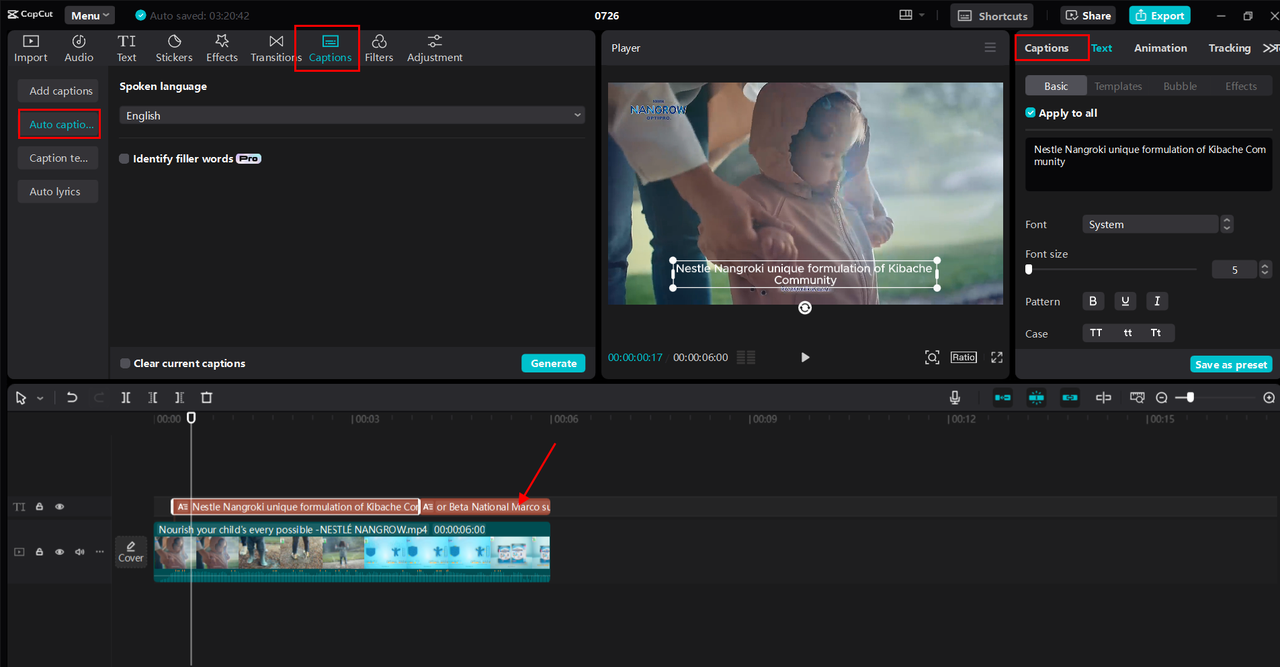Open the Shortcuts panel
1280x667 pixels.
(x=993, y=15)
